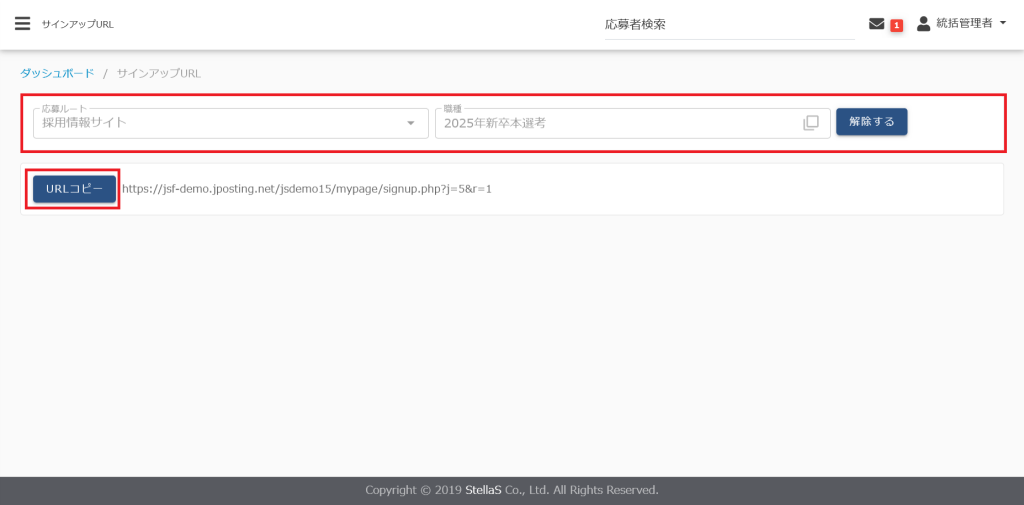Click the signup.php URL text
The width and height of the screenshot is (1024, 505).
(306, 189)
